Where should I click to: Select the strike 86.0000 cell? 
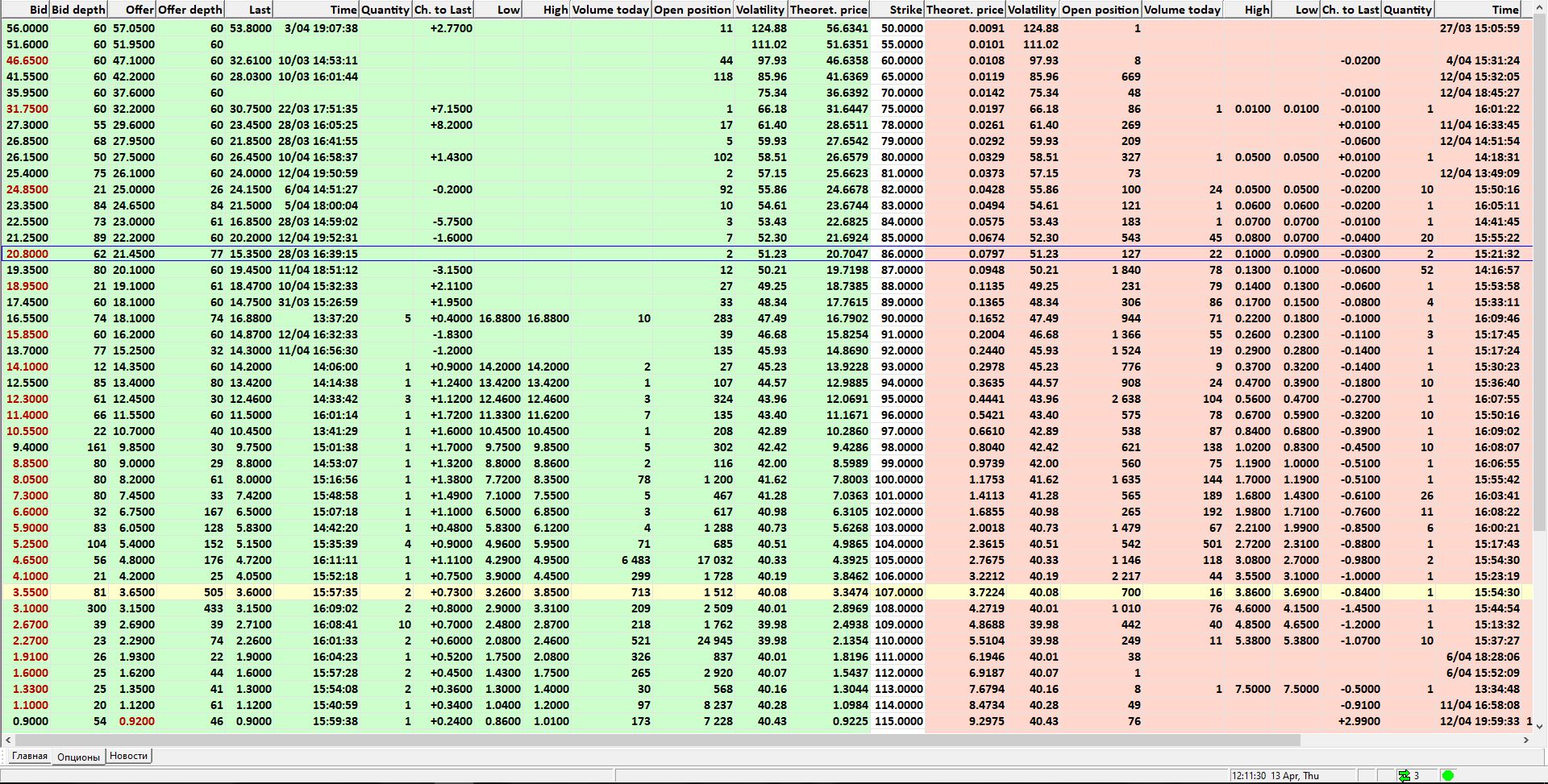897,254
